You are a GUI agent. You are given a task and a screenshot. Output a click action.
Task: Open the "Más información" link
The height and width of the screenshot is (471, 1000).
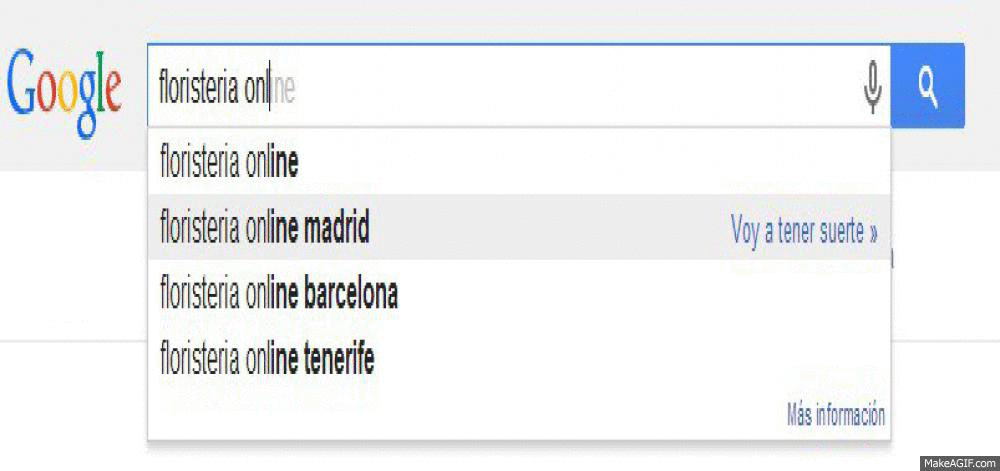(835, 415)
